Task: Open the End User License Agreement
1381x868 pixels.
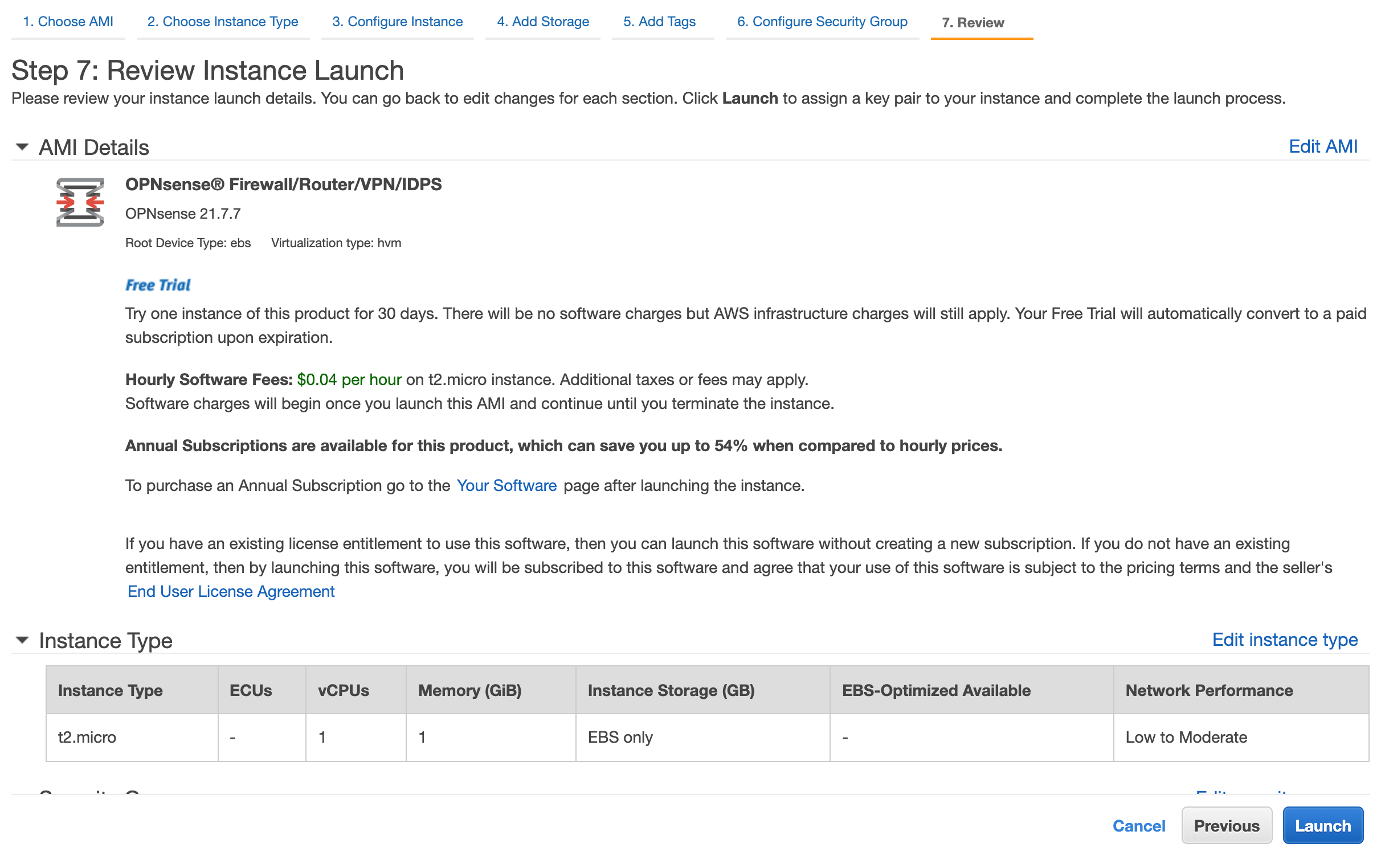Action: (231, 592)
